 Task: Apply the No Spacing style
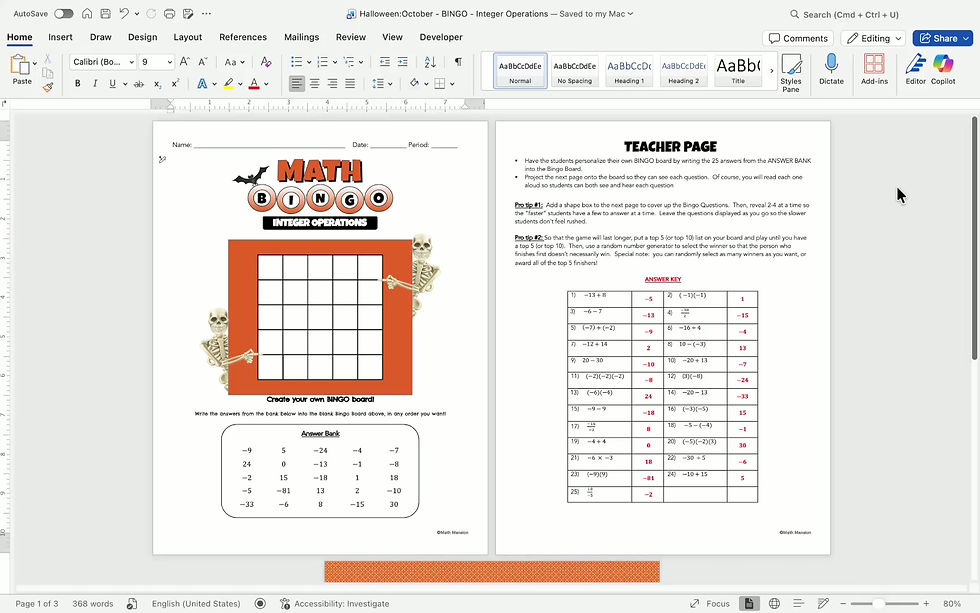click(574, 71)
